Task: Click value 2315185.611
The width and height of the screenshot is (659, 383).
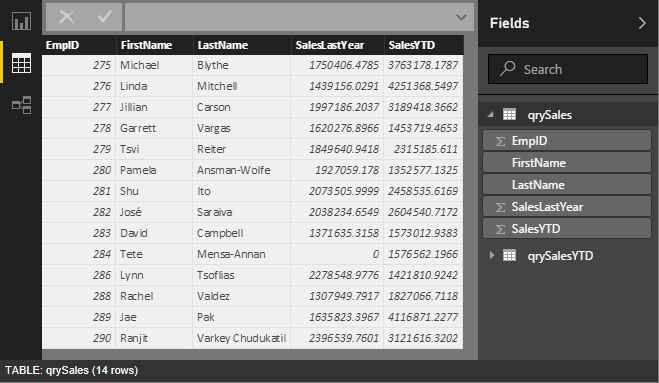Action: pyautogui.click(x=426, y=149)
